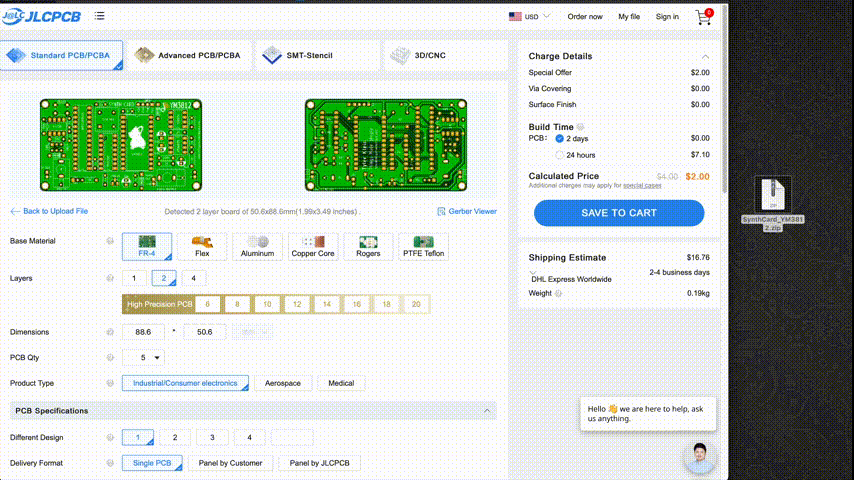This screenshot has width=854, height=480.
Task: Click the 88.6 dimension input field
Action: point(143,332)
